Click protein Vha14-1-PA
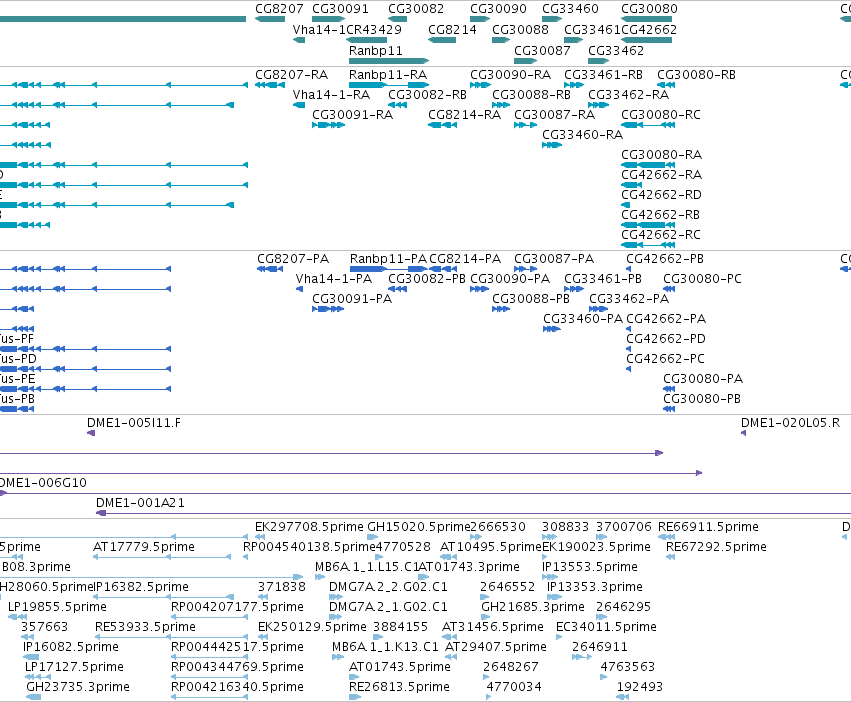 tap(300, 289)
